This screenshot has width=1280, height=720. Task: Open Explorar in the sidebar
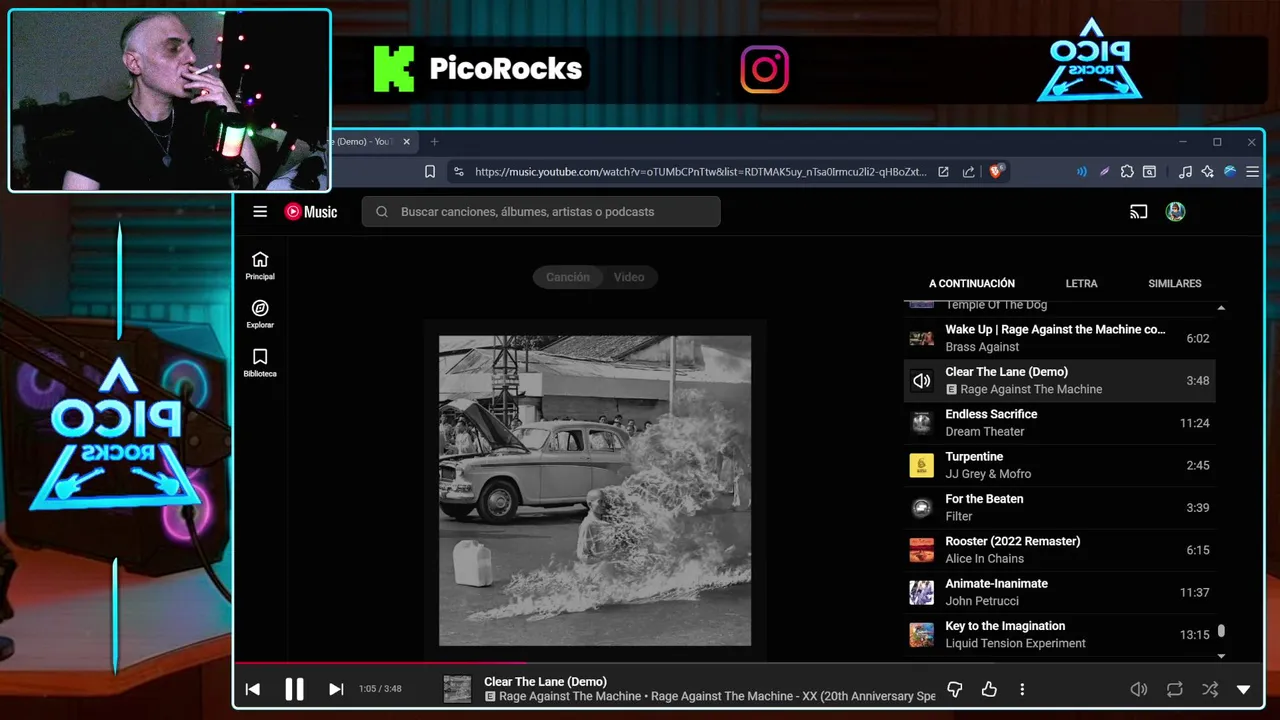pyautogui.click(x=260, y=314)
